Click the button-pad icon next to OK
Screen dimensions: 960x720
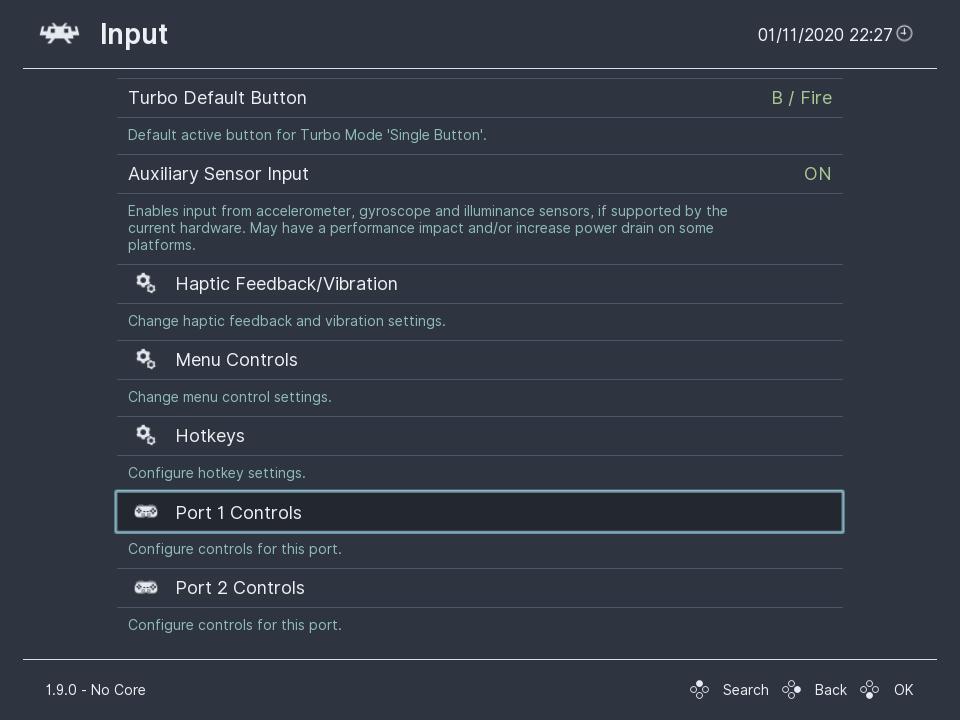click(869, 689)
